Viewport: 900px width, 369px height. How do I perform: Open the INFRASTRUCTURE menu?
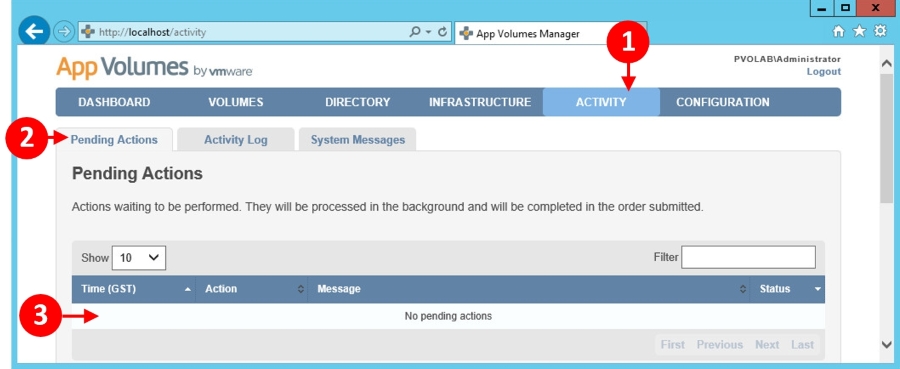pos(480,102)
